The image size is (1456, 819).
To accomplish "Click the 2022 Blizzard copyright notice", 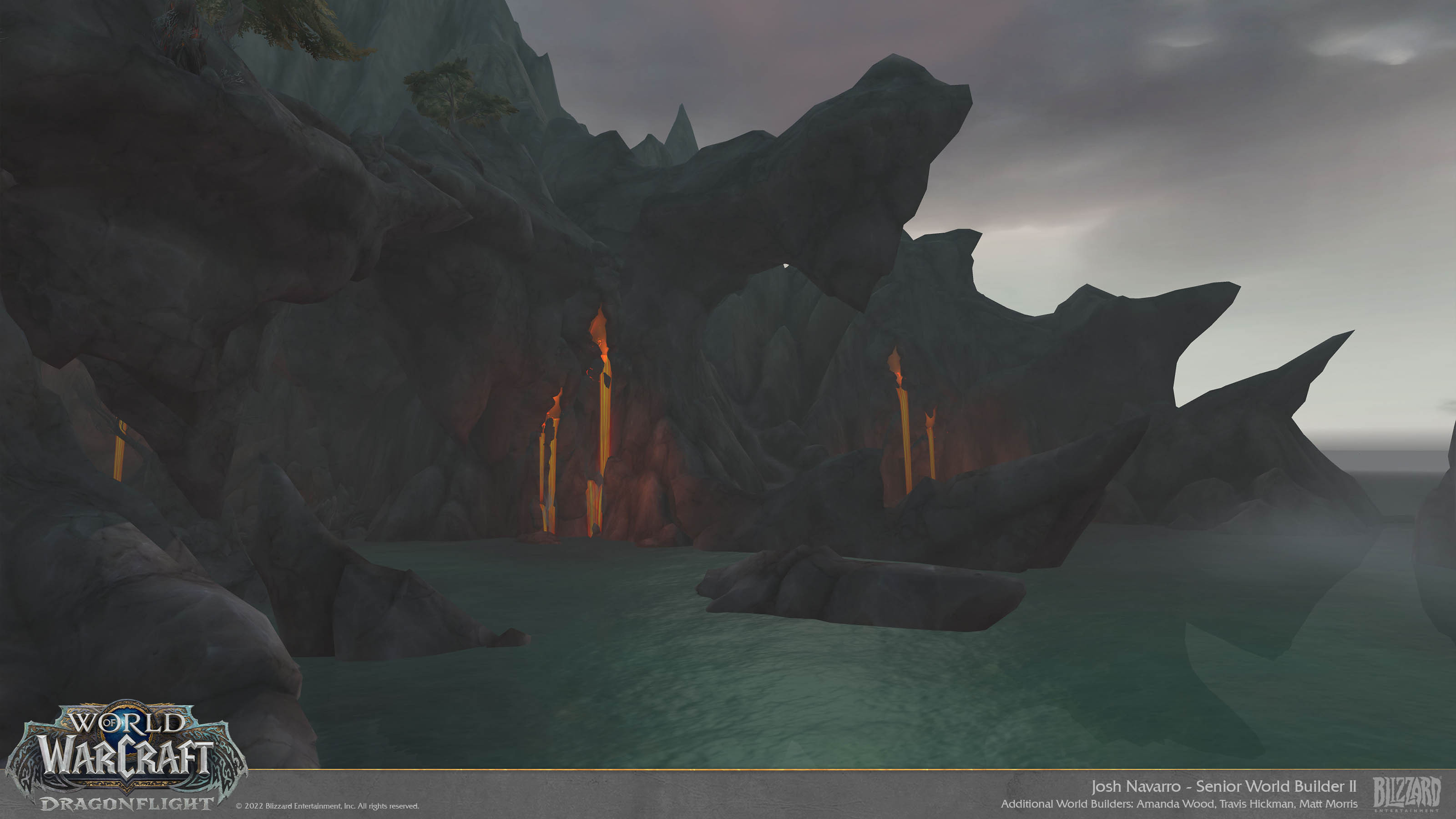I will click(x=327, y=806).
